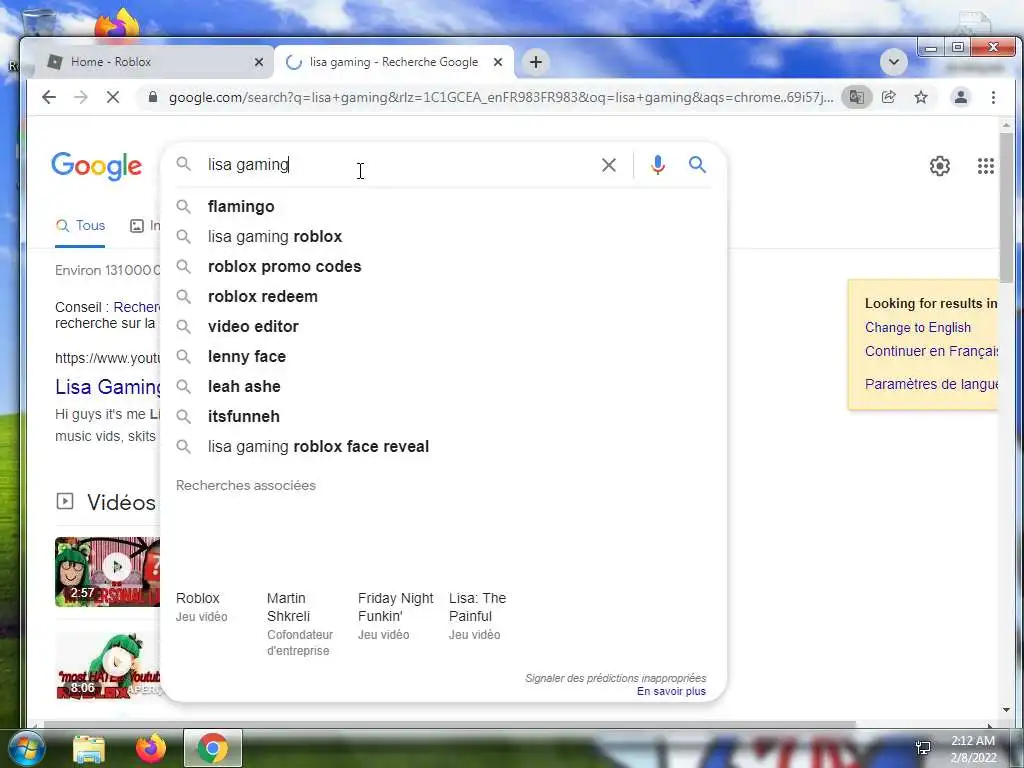
Task: Pick the roblox redeem suggestion
Action: tap(443, 296)
